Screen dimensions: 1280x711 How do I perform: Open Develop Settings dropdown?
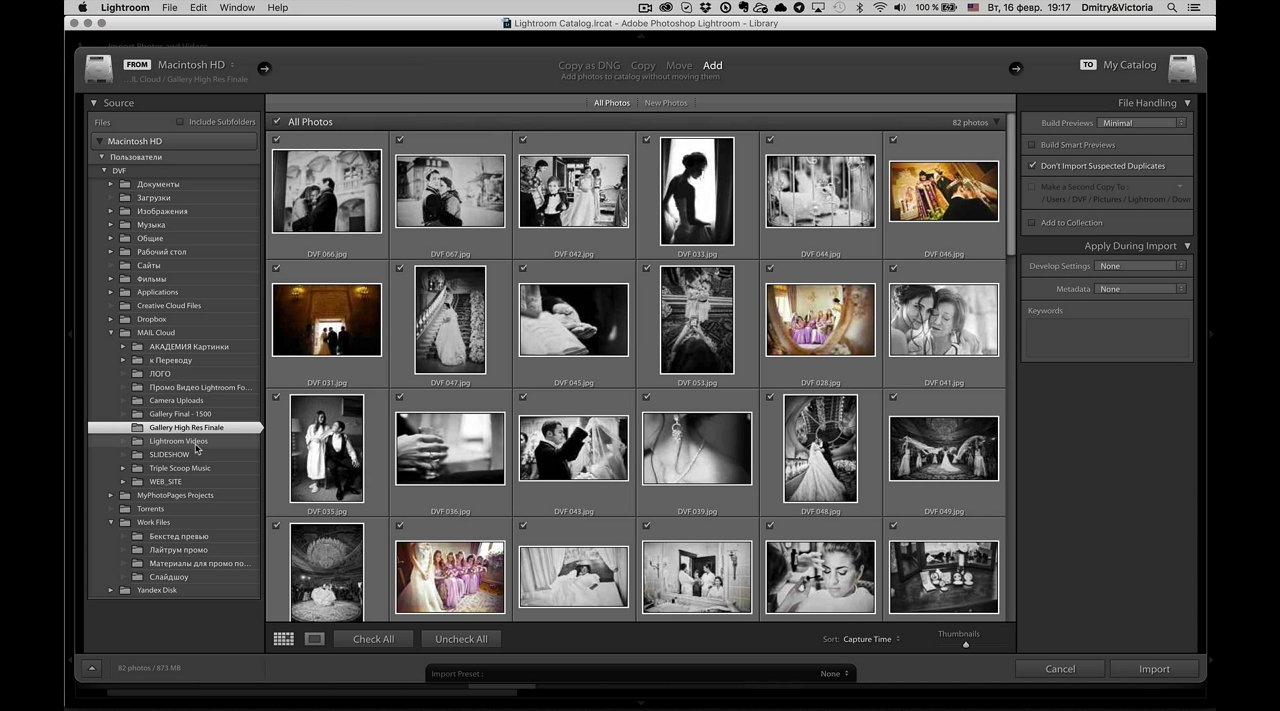(x=1141, y=266)
